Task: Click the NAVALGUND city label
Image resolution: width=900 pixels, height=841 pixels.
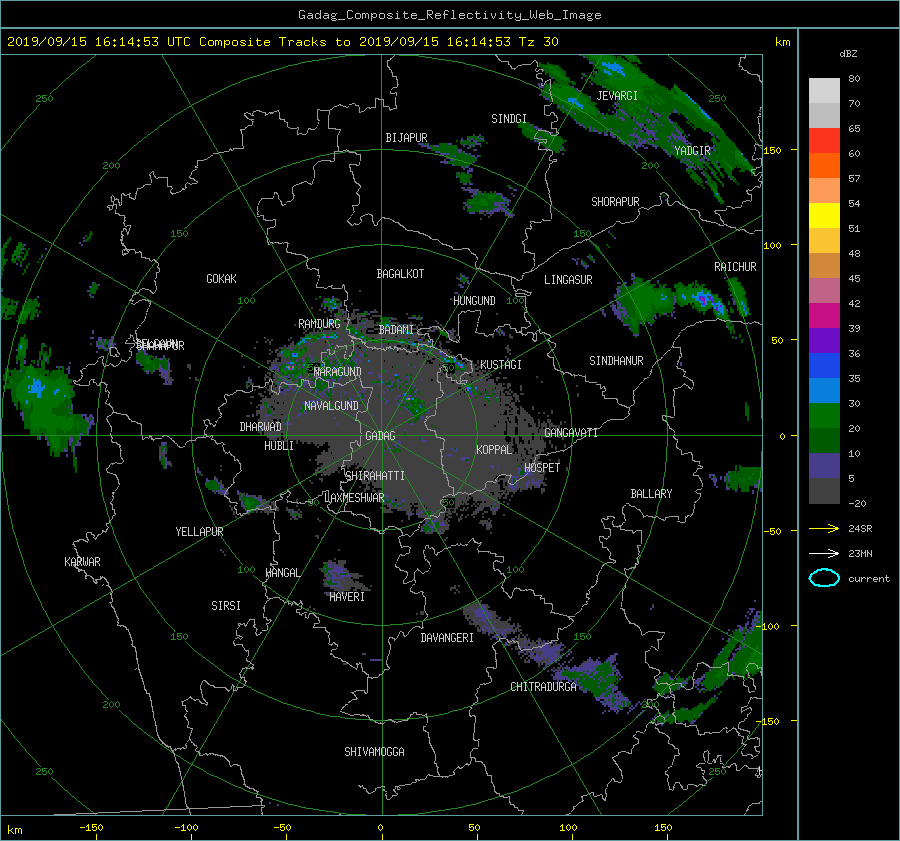Action: point(331,406)
